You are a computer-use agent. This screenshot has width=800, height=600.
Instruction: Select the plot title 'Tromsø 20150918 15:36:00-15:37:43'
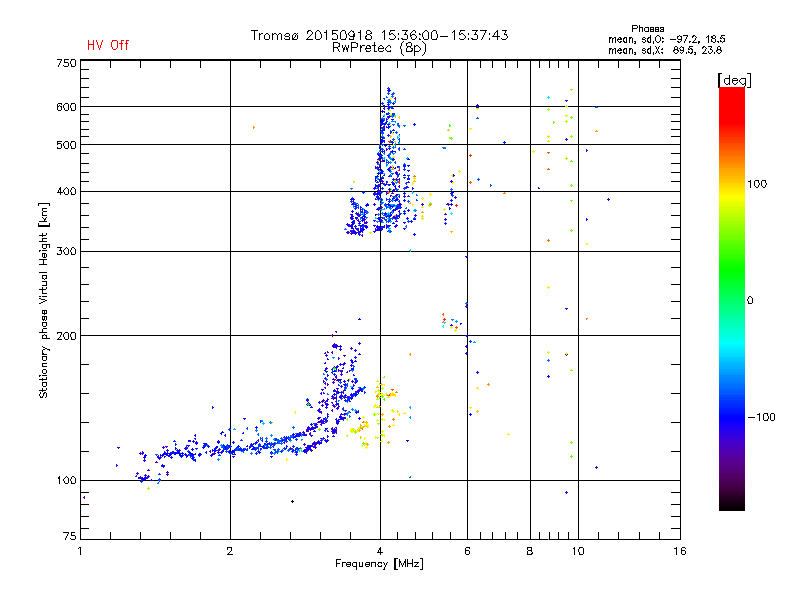pyautogui.click(x=379, y=35)
